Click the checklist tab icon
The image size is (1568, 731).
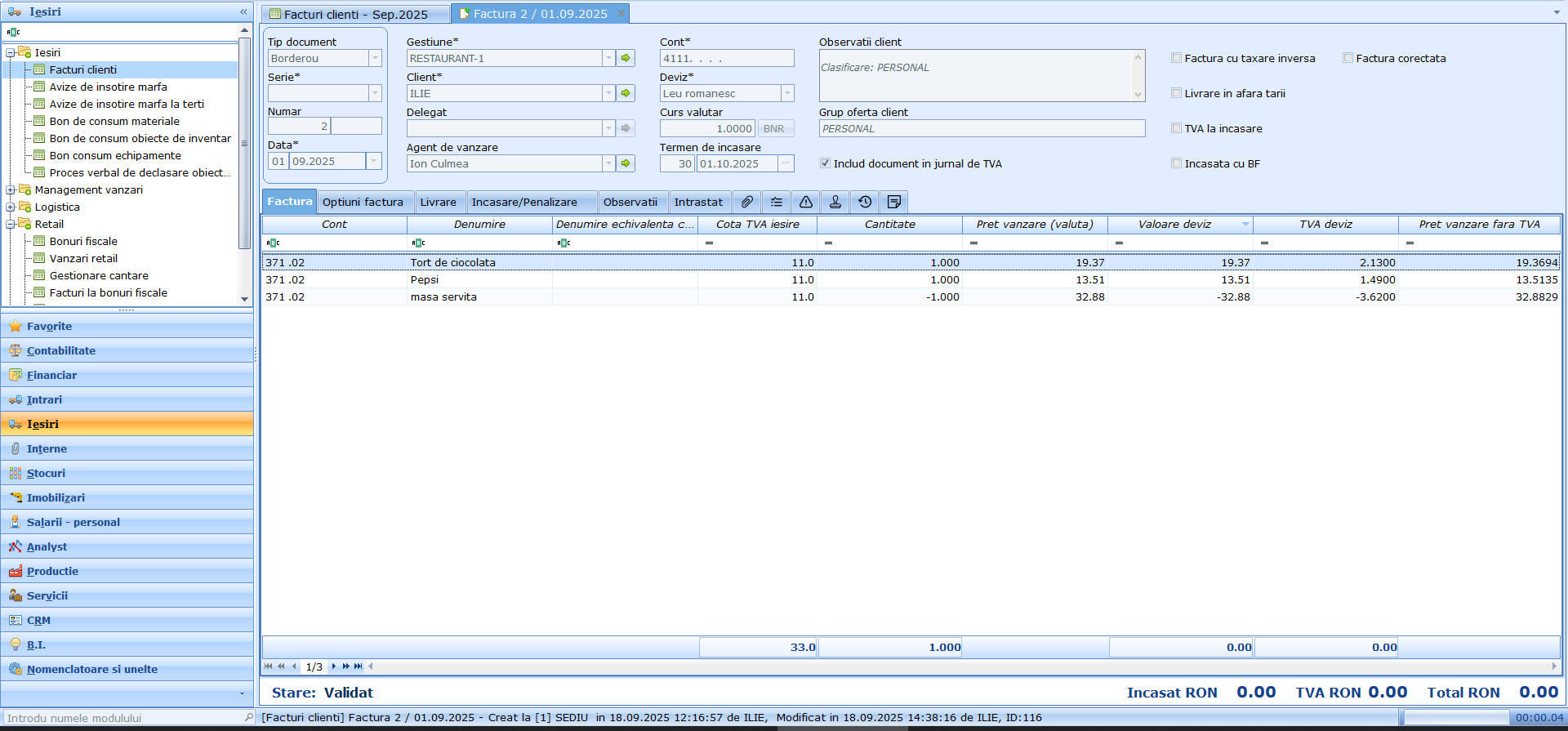pos(776,202)
